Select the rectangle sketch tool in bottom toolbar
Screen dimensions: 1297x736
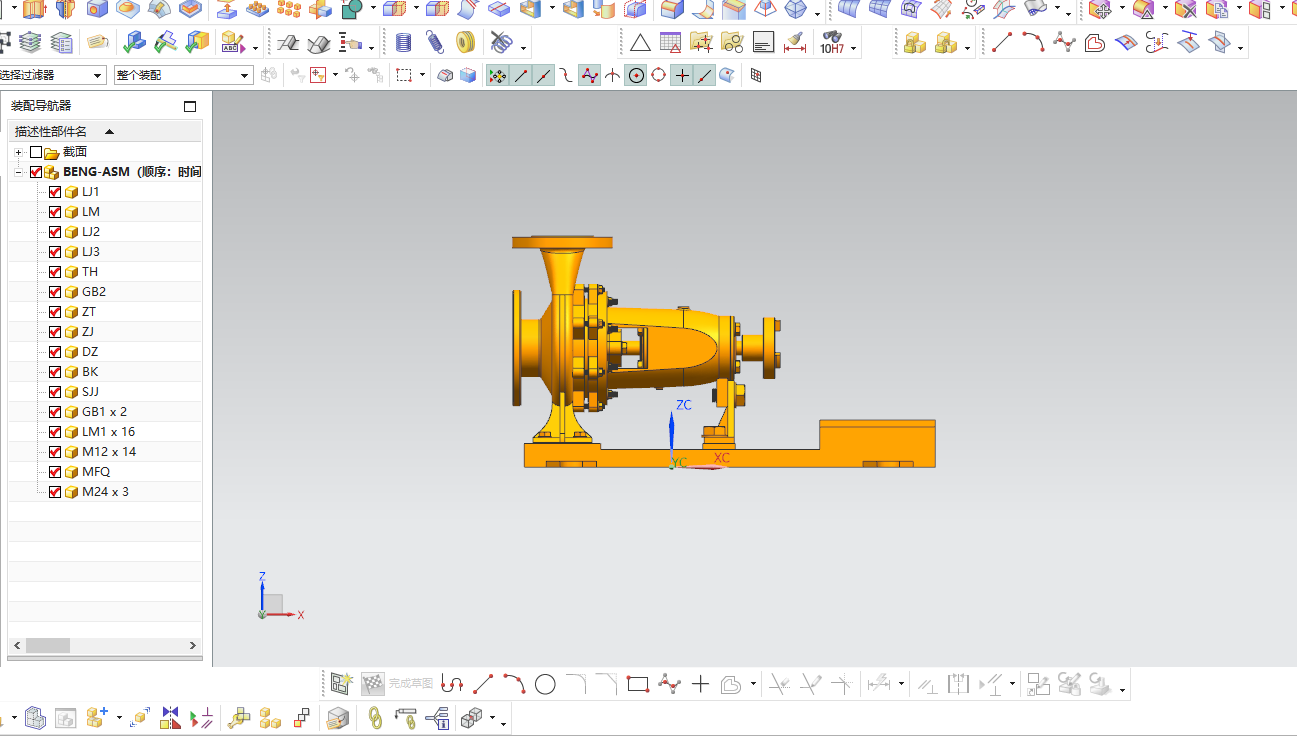tap(638, 684)
